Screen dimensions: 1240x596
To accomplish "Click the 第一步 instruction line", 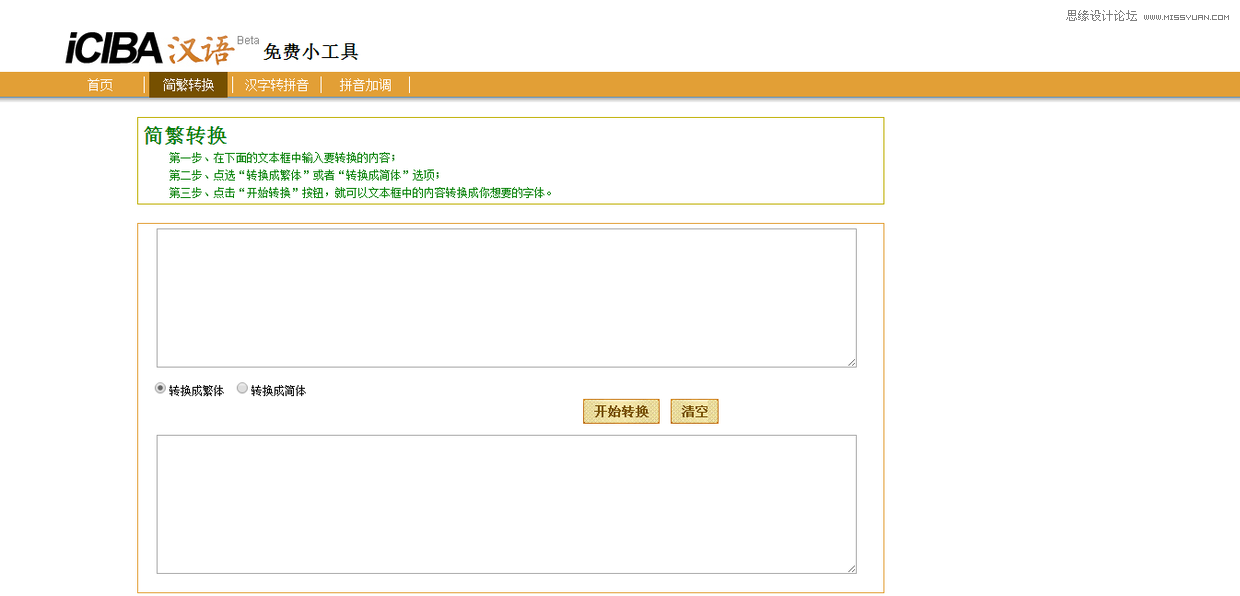I will click(282, 158).
